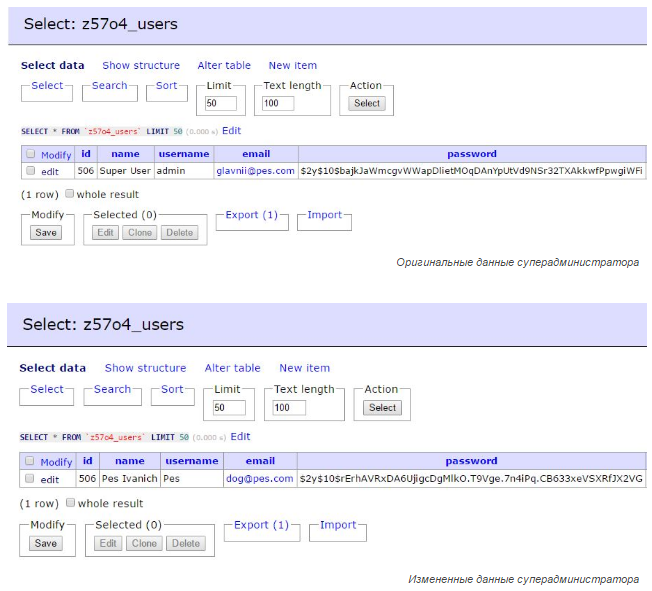Screen dimensions: 652x591
Task: Sort bottom table by username column
Action: tap(192, 461)
